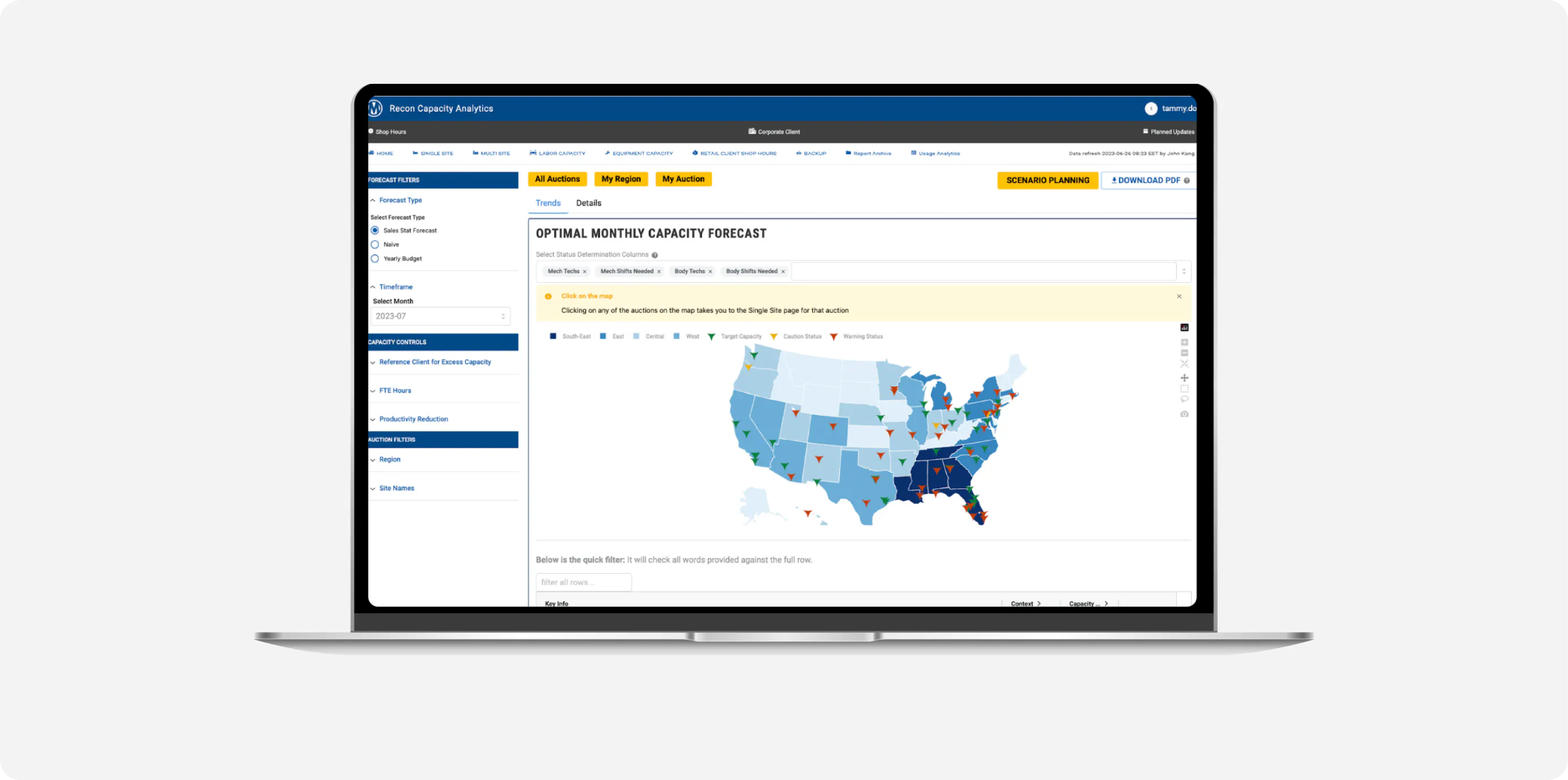Expand Reference Client for Excess Capacity
The width and height of the screenshot is (1568, 780).
430,362
